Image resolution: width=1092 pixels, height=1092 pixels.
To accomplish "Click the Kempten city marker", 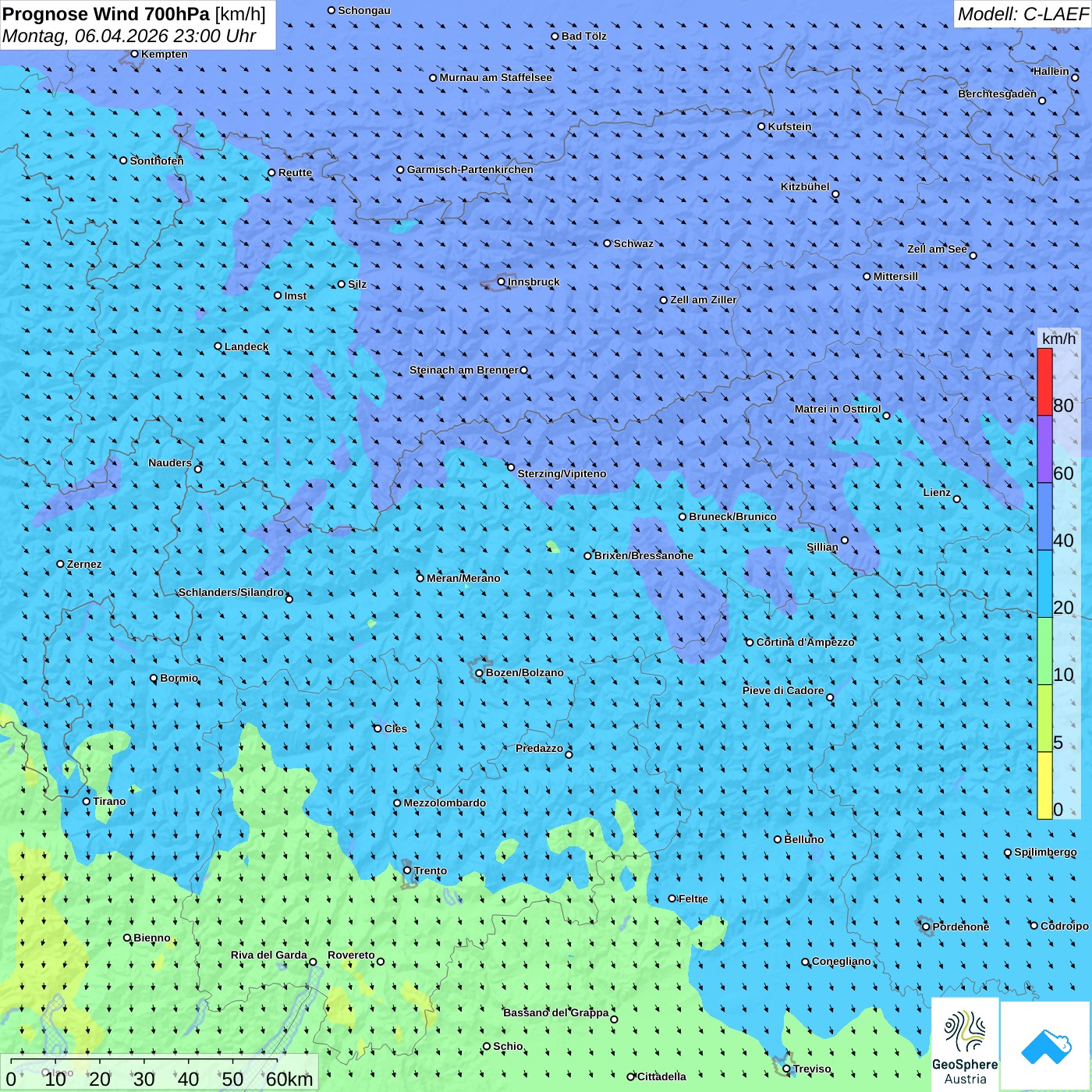I will (134, 54).
